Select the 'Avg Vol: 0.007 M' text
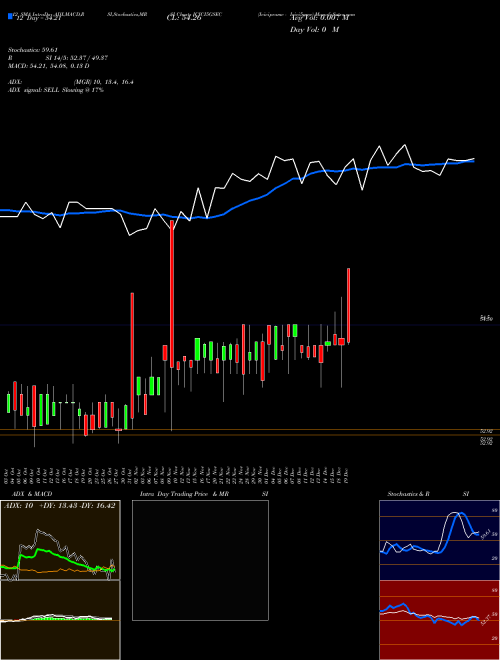The image size is (500, 660). (319, 18)
